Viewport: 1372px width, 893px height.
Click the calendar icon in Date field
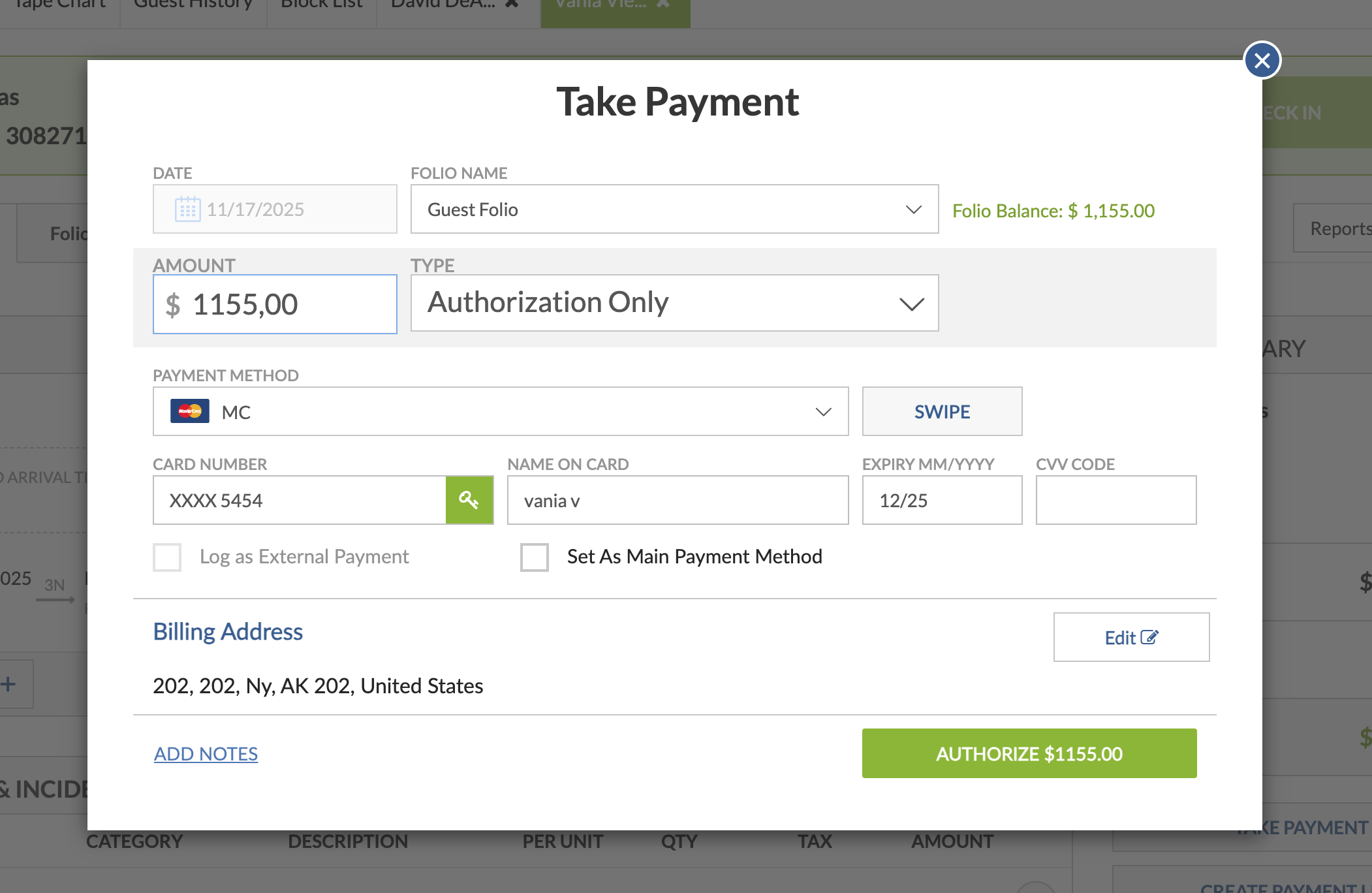187,210
